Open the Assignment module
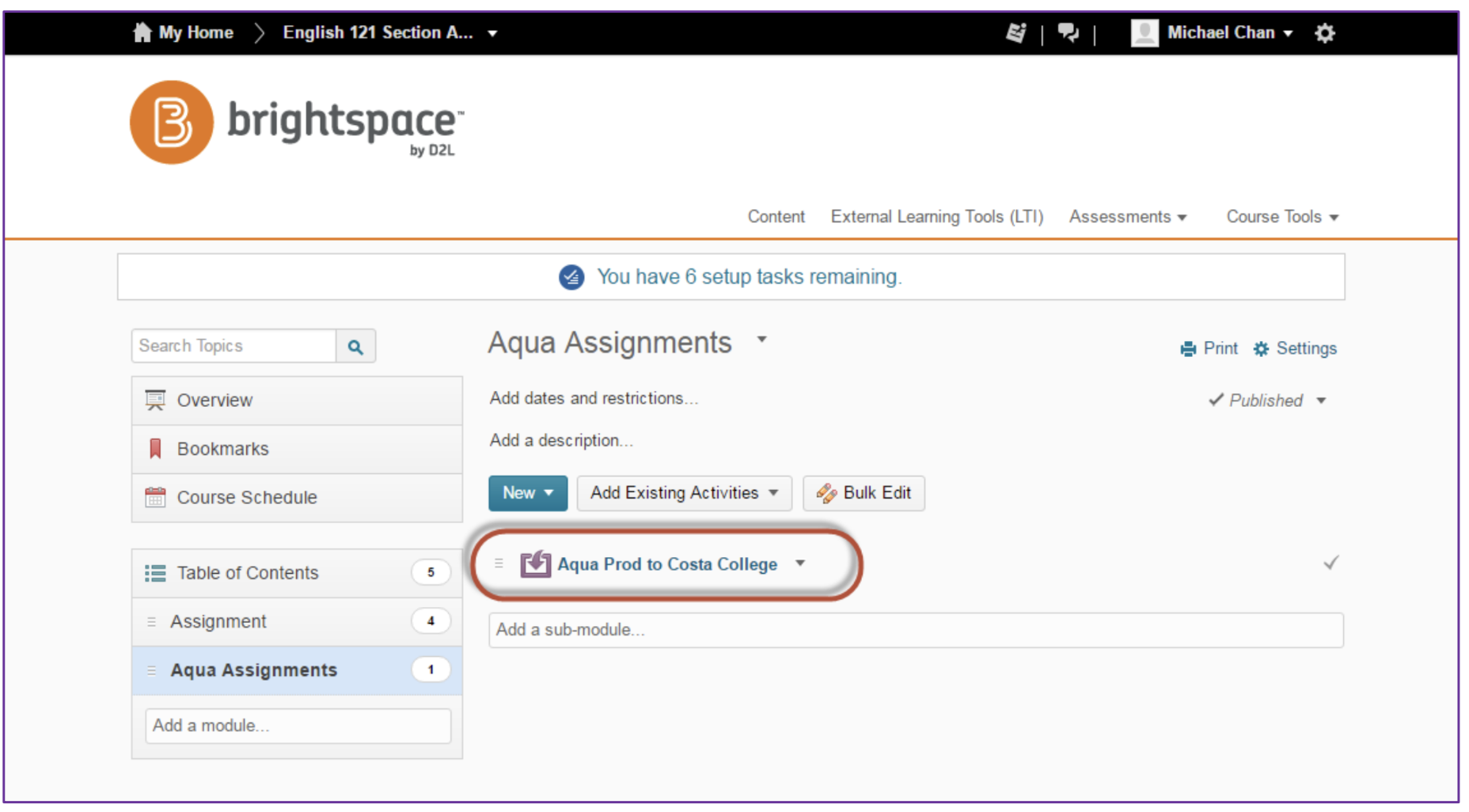The width and height of the screenshot is (1469, 812). 297,622
